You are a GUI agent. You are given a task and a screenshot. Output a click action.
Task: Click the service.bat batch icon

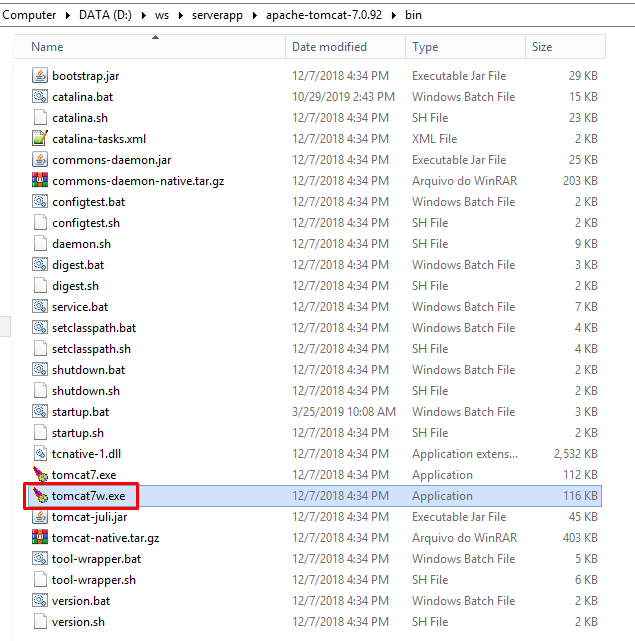coord(40,307)
